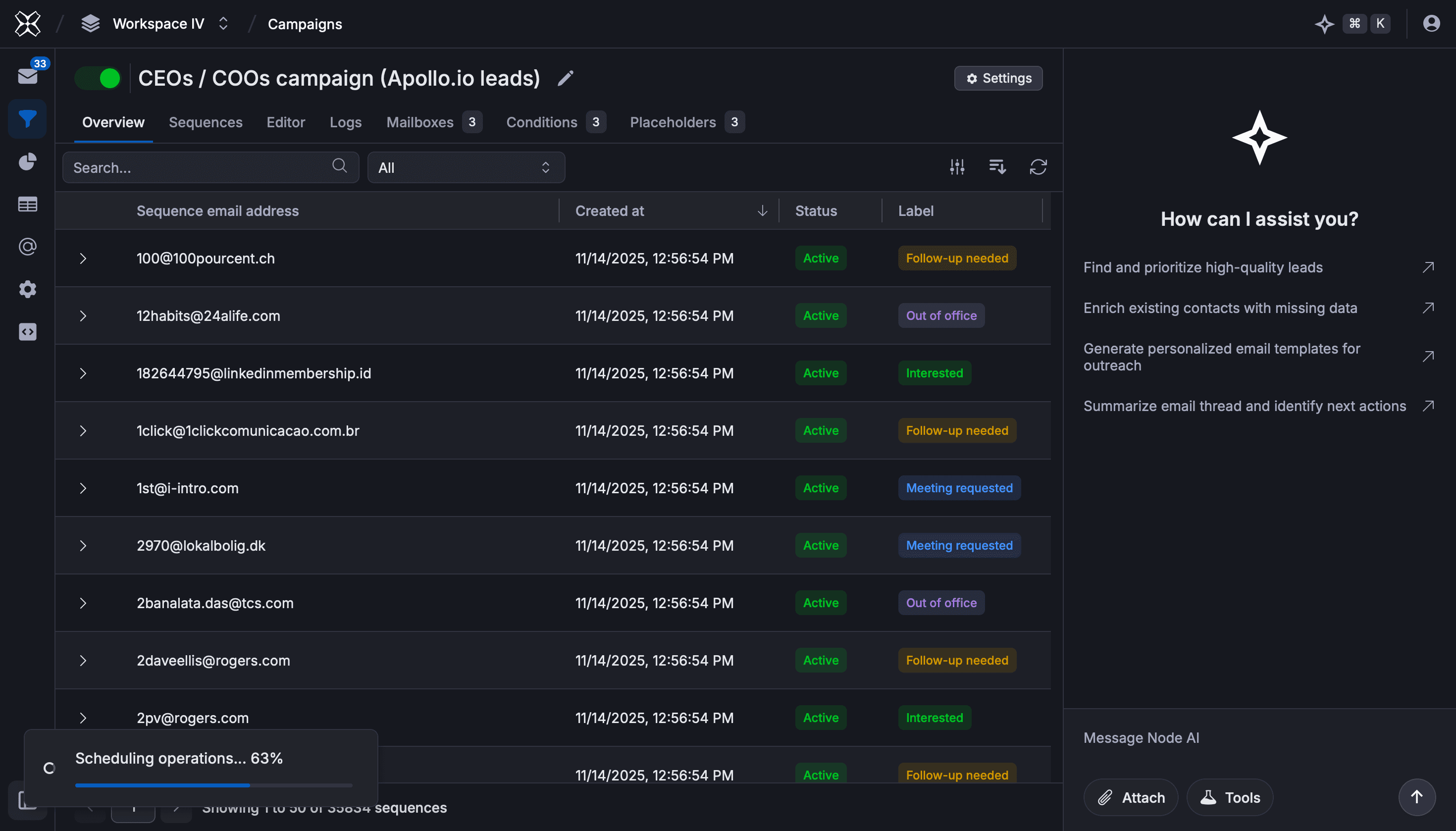Click the refresh icon above table
The image size is (1456, 831).
pos(1038,167)
